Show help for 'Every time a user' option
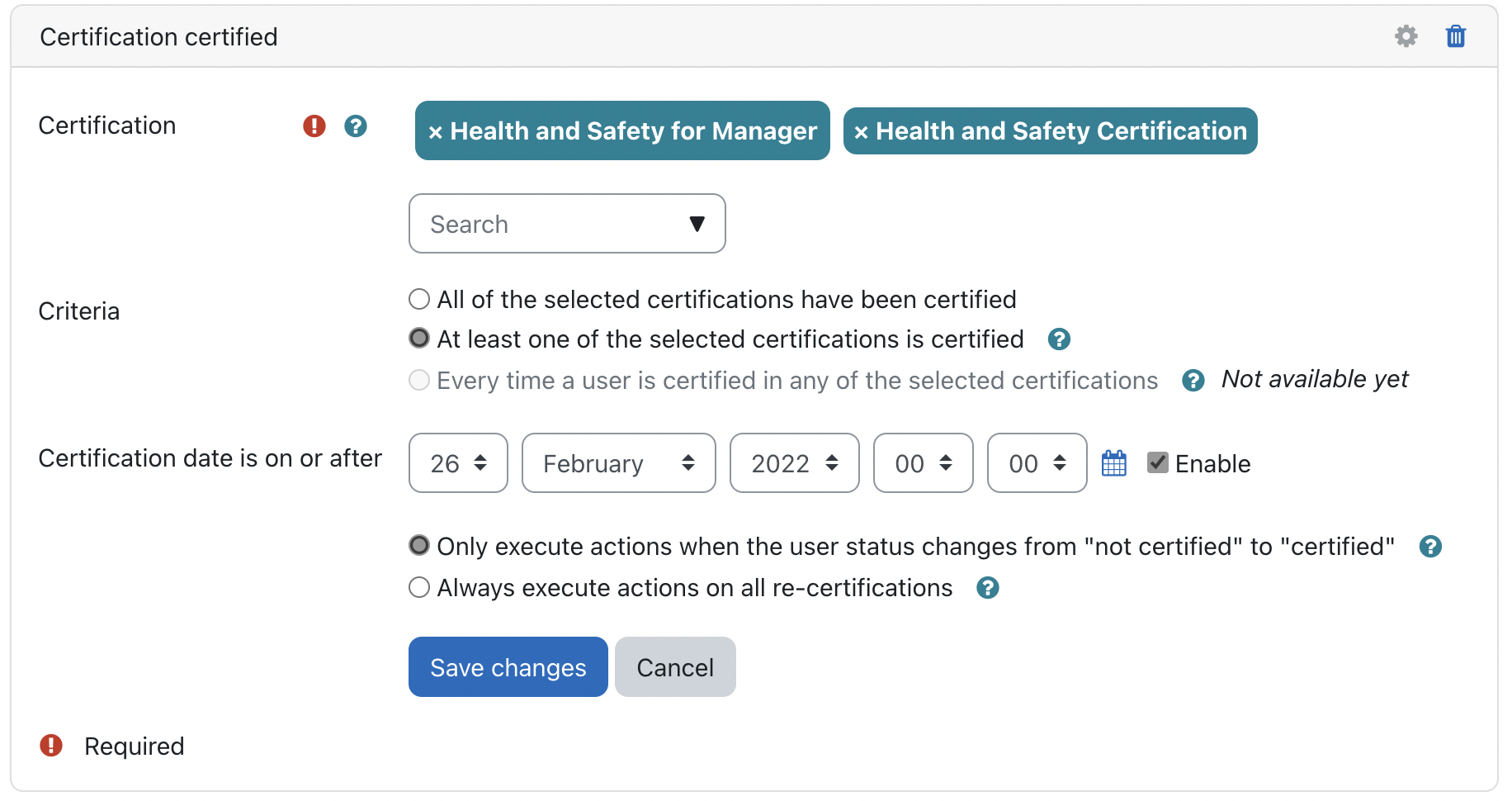 (x=1193, y=381)
